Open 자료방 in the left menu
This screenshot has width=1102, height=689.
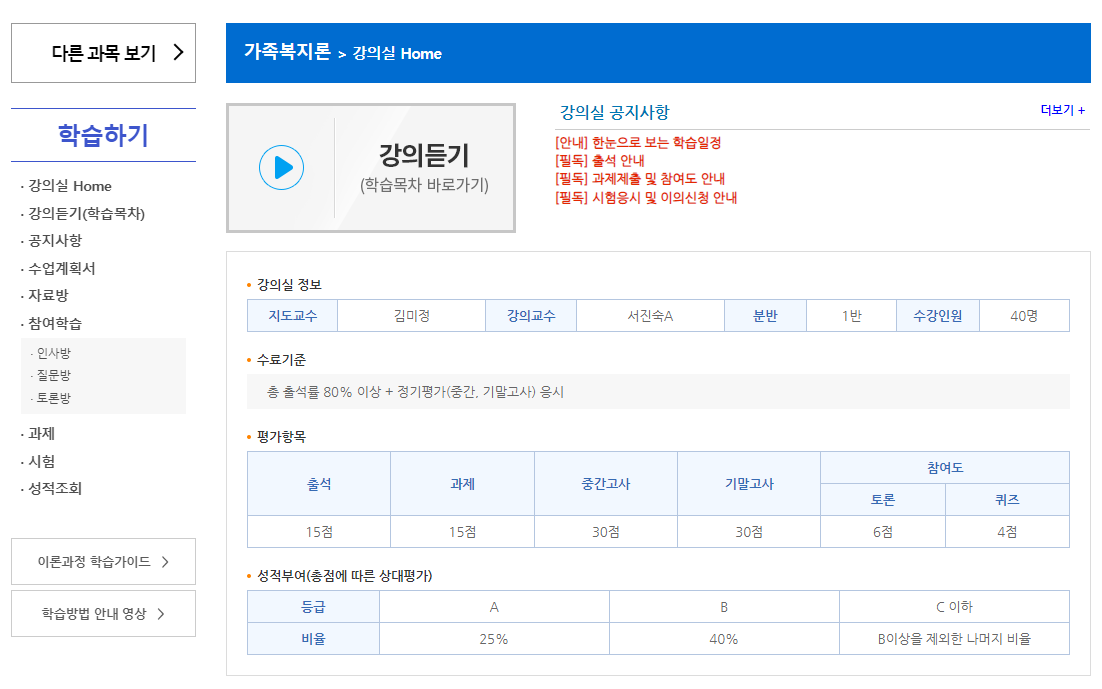[48, 296]
